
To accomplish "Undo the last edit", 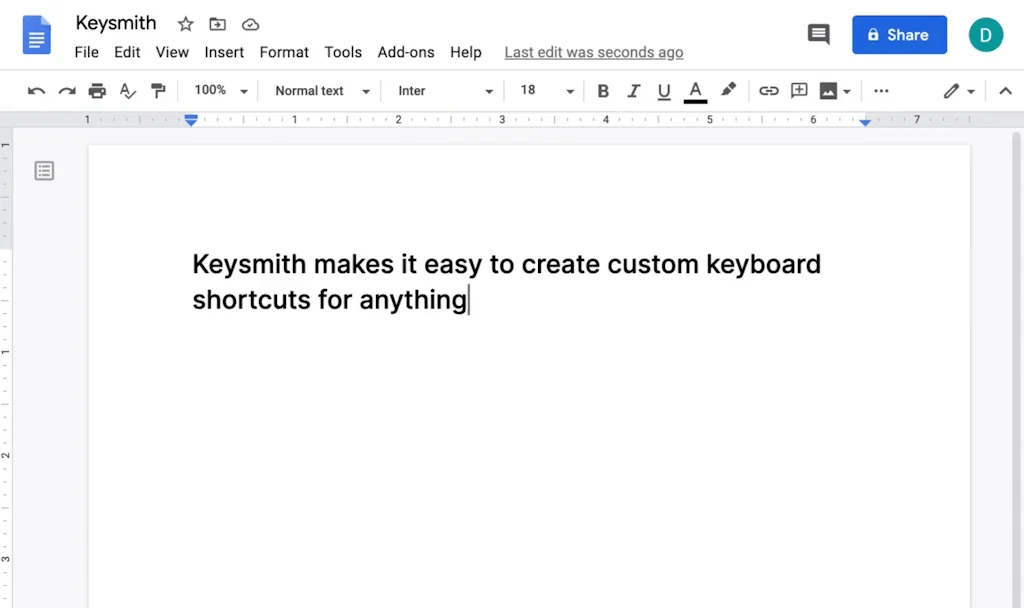I will [x=36, y=90].
